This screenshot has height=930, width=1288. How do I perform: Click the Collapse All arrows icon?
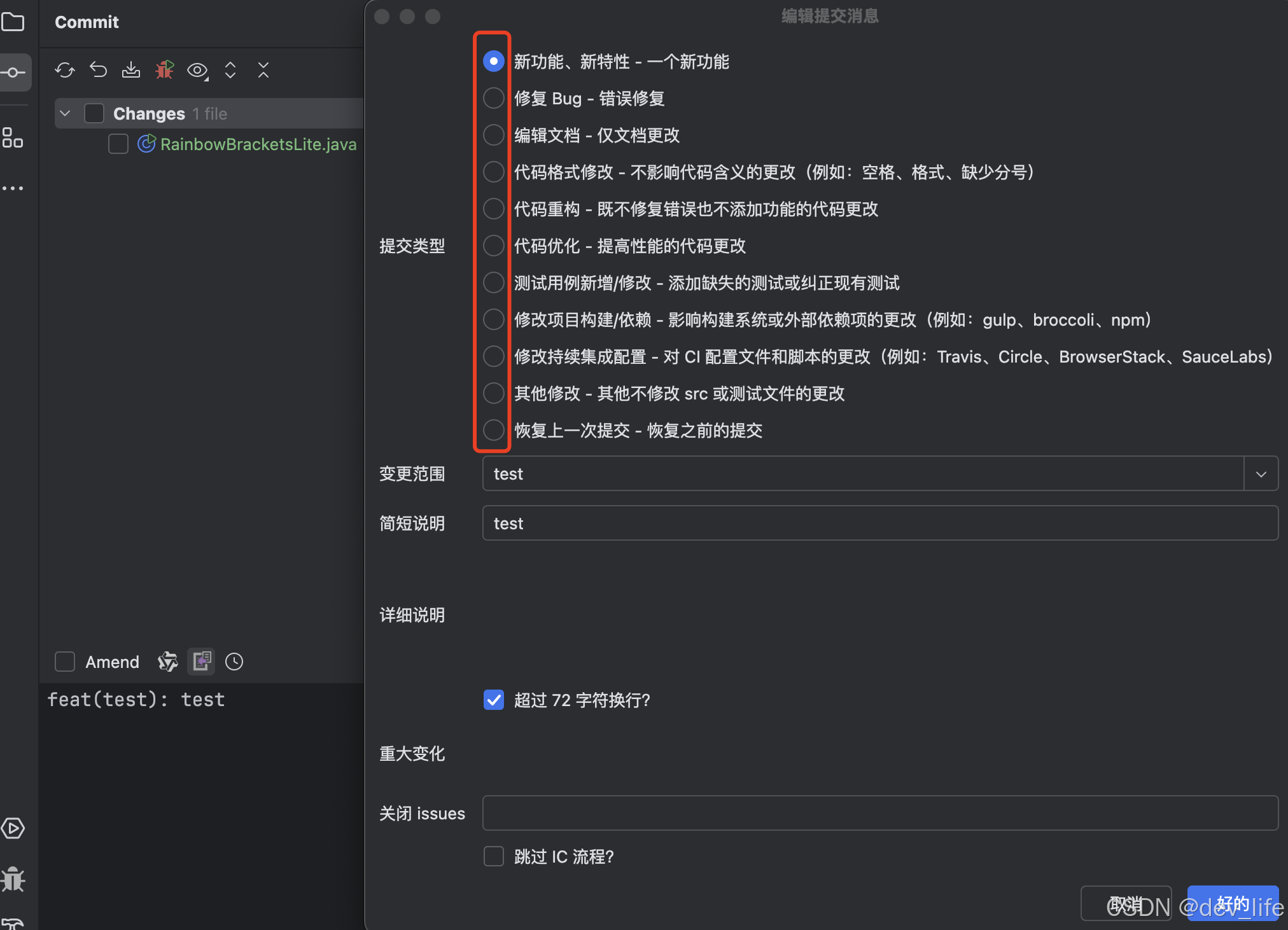263,70
